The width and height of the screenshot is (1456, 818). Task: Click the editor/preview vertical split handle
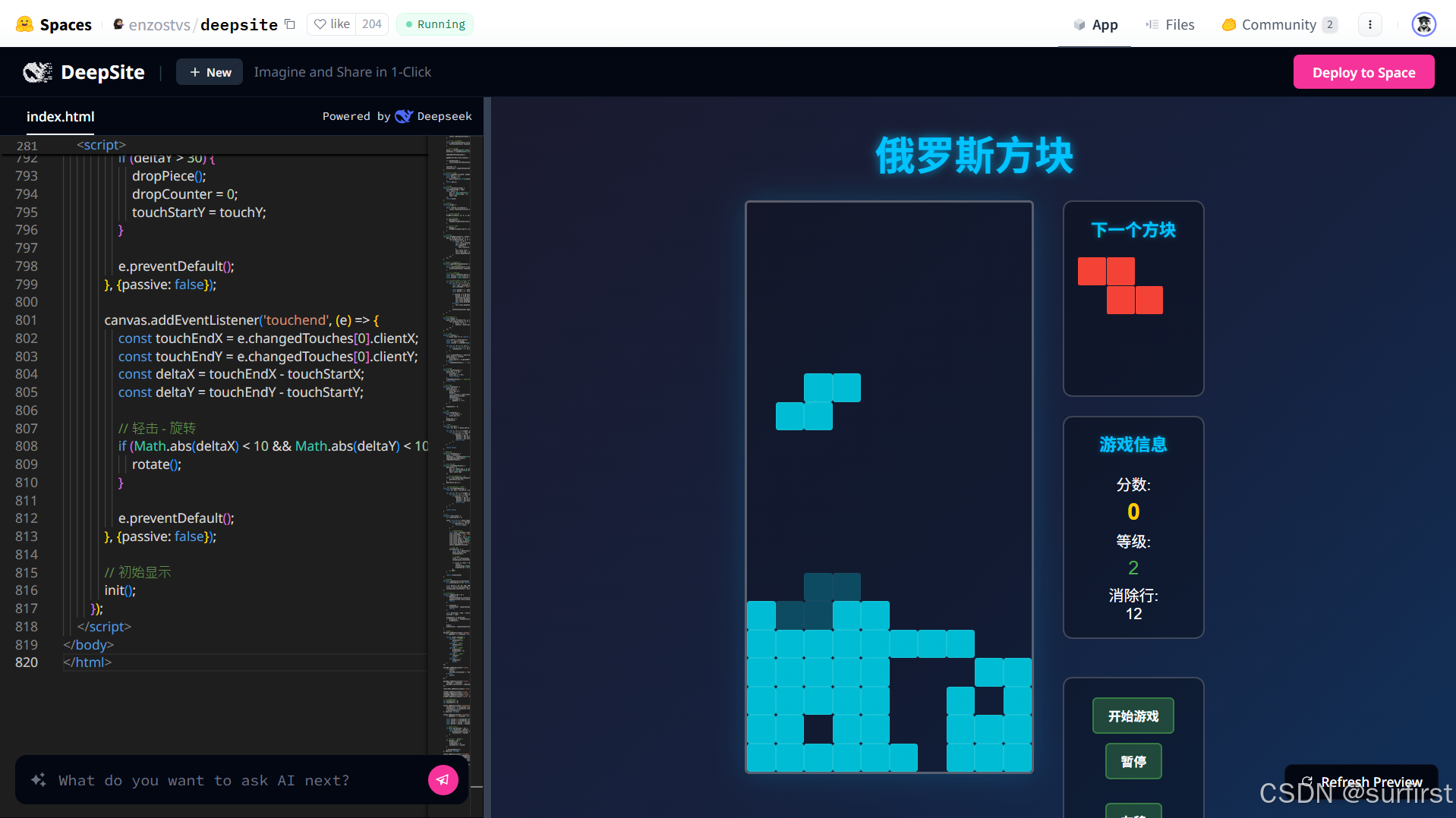(x=487, y=457)
